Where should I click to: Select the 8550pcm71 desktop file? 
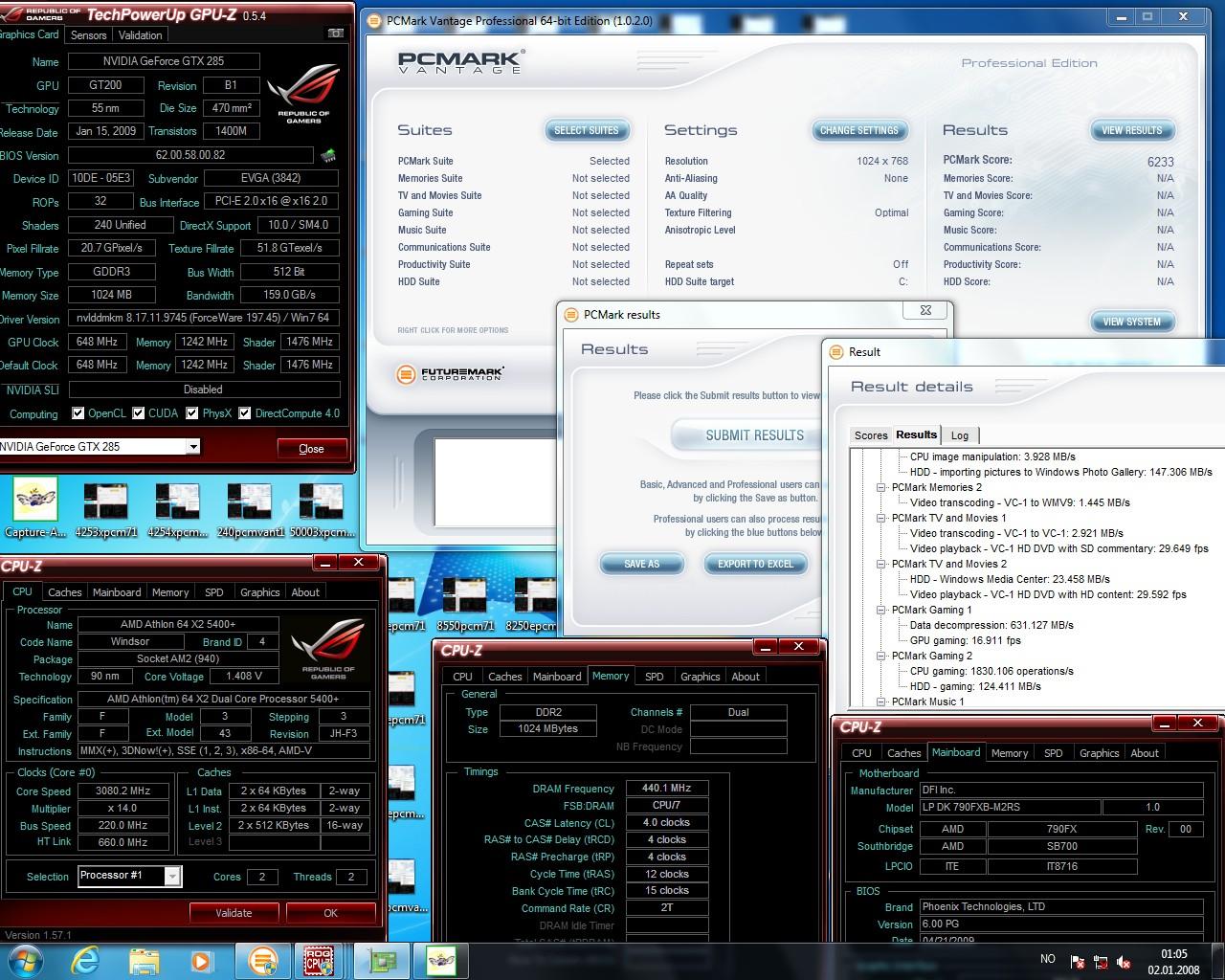click(x=465, y=603)
